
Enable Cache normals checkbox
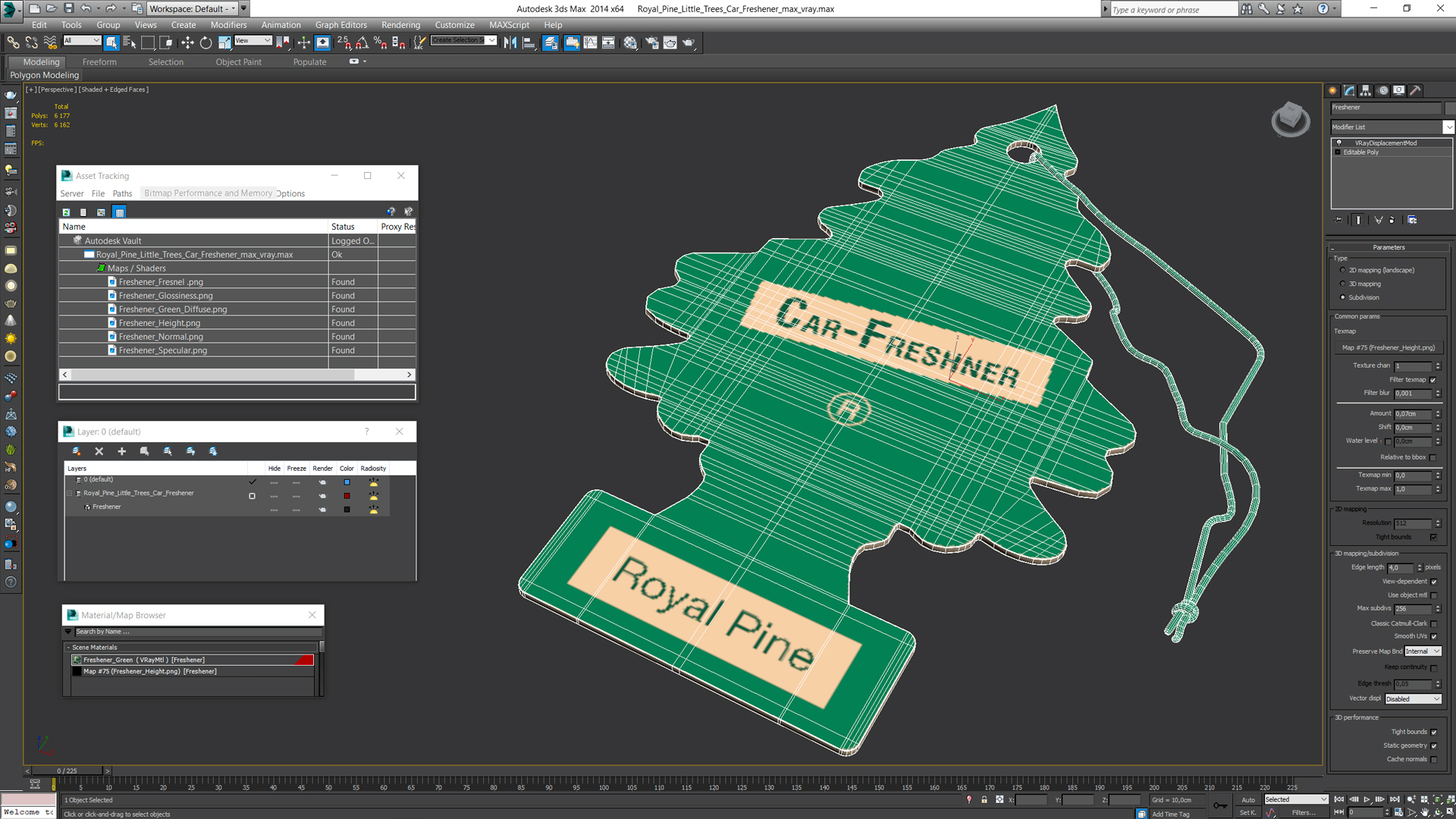(1433, 759)
